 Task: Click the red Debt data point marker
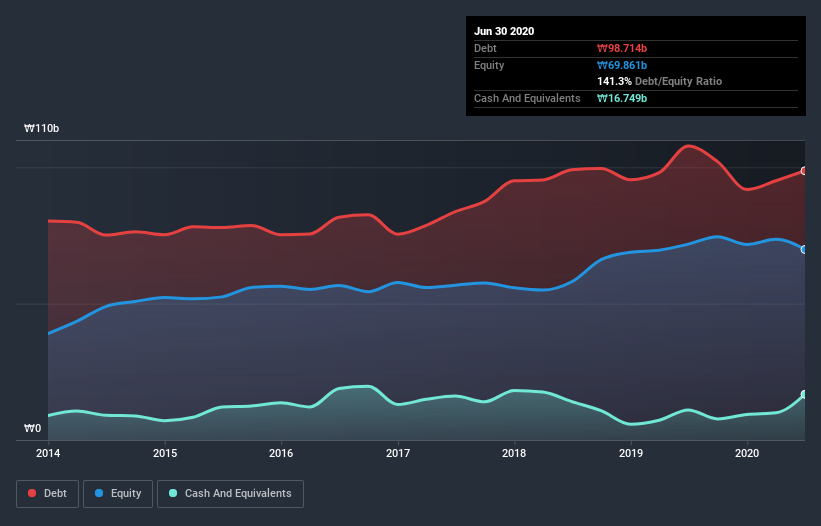pyautogui.click(x=804, y=171)
